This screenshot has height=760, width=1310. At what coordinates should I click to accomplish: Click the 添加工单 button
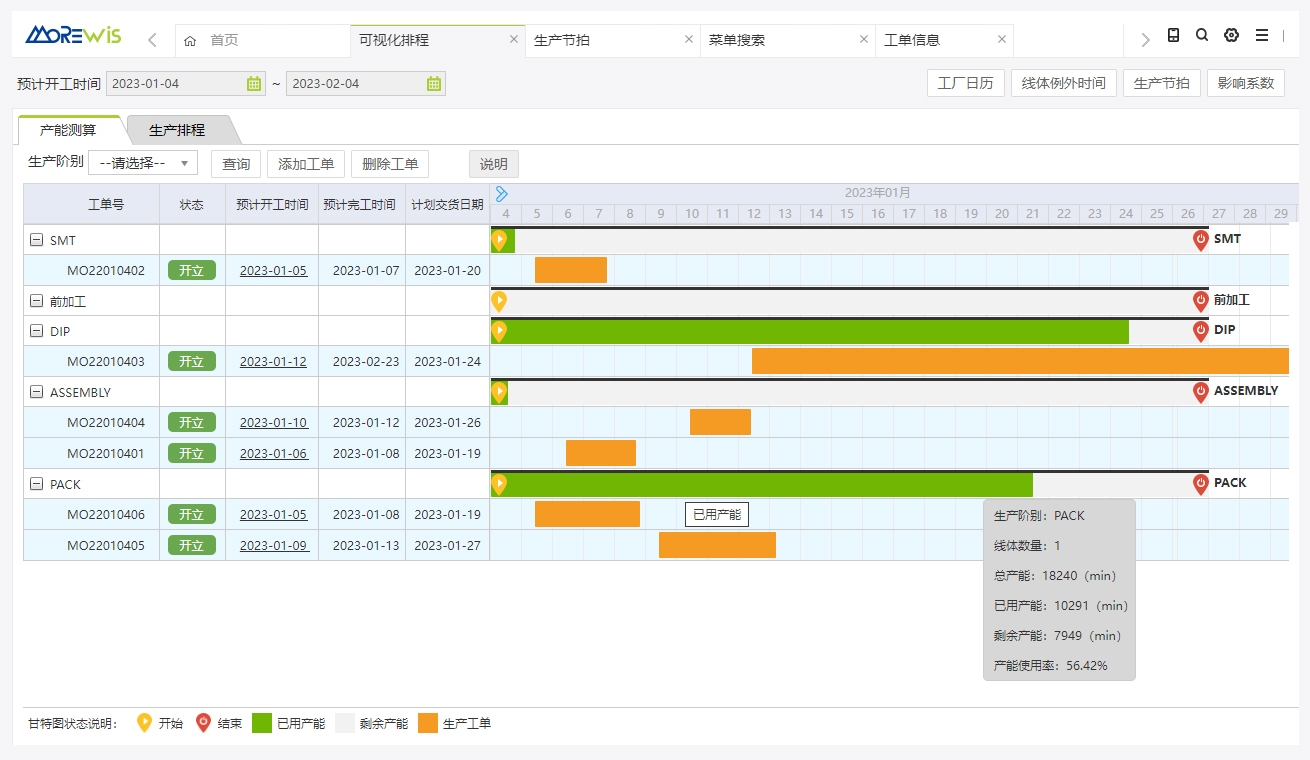point(306,164)
